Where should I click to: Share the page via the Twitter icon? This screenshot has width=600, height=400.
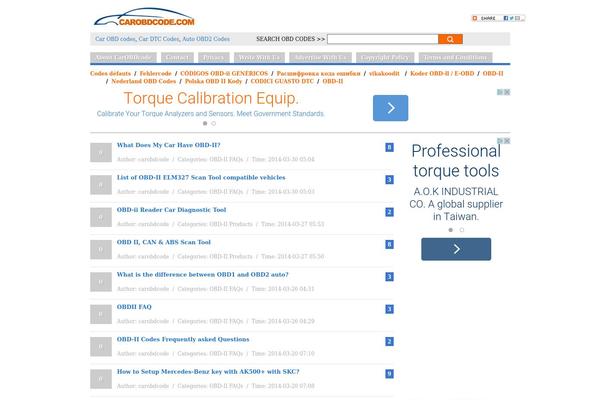coord(511,18)
